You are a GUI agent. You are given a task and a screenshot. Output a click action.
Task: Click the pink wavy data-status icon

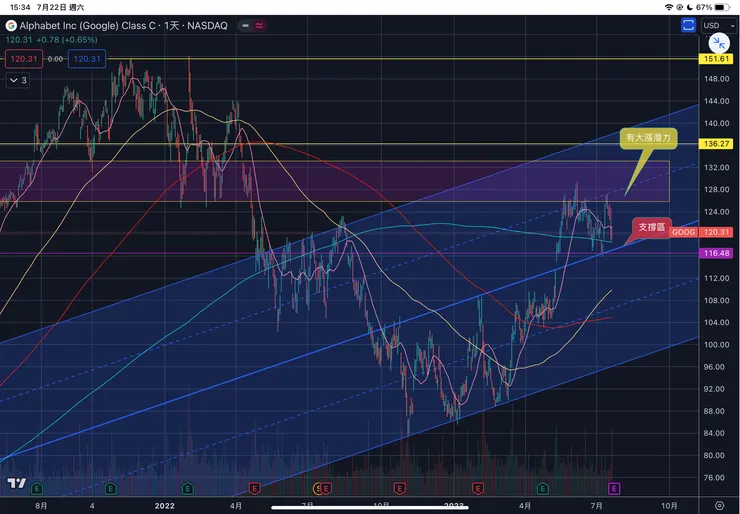[259, 25]
